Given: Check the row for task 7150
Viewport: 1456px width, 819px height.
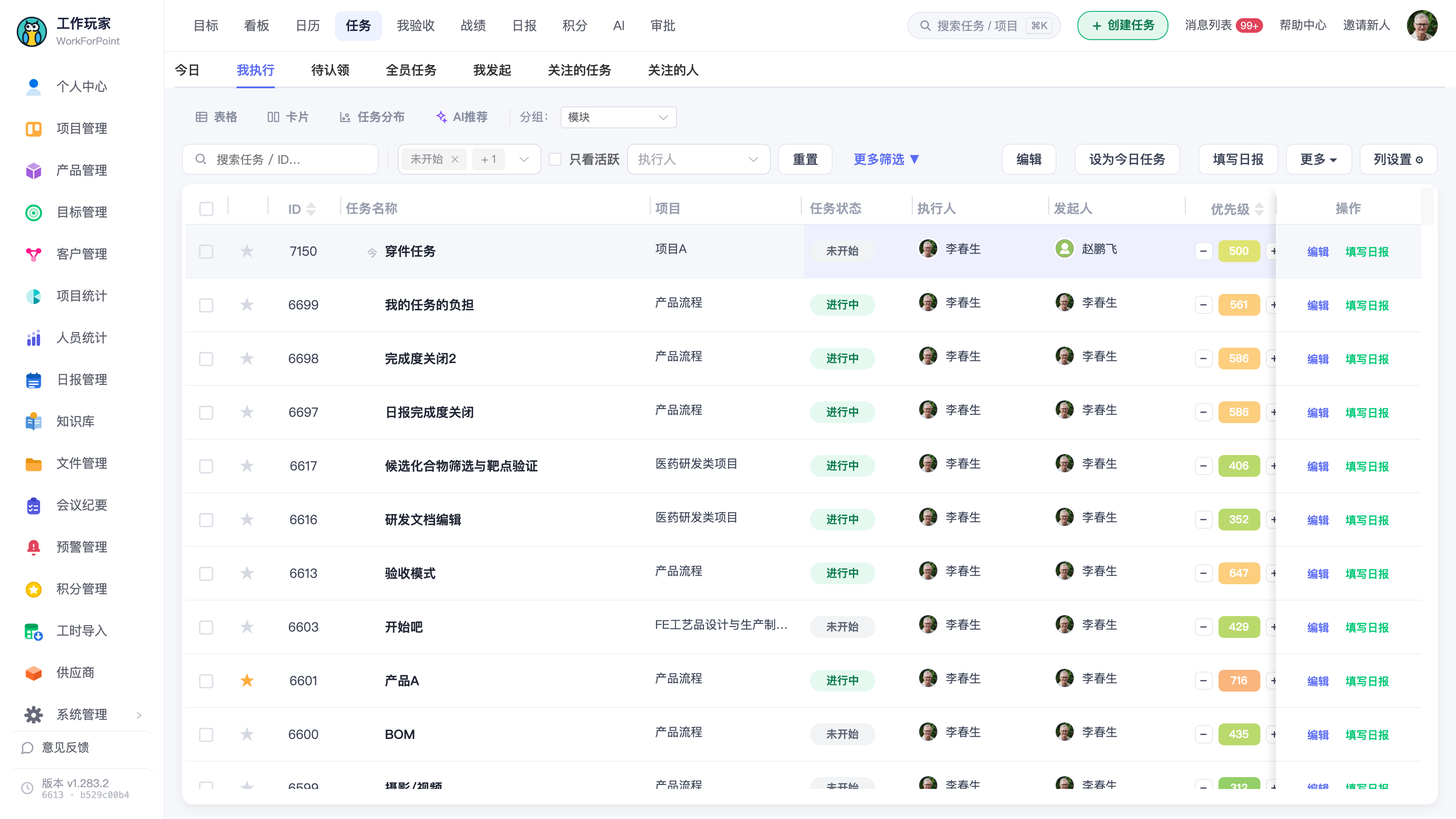Looking at the screenshot, I should point(206,252).
